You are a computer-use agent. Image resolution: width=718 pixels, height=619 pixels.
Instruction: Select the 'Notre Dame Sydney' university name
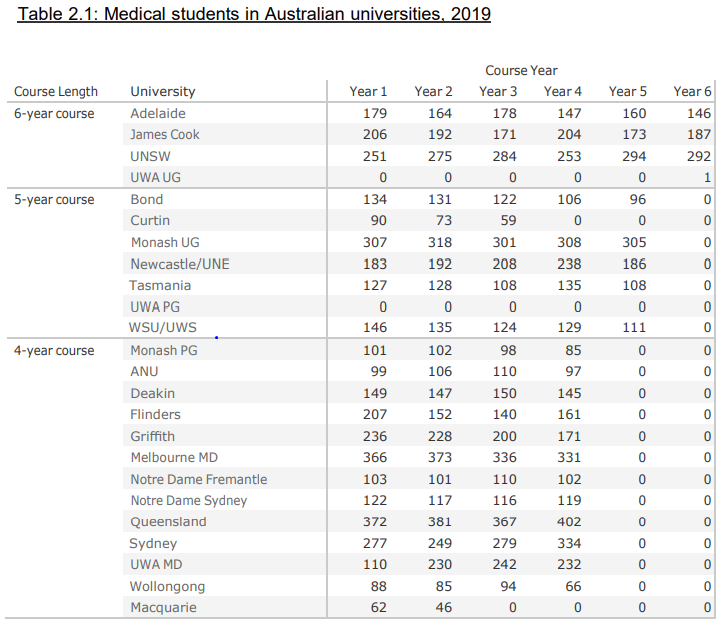(189, 501)
